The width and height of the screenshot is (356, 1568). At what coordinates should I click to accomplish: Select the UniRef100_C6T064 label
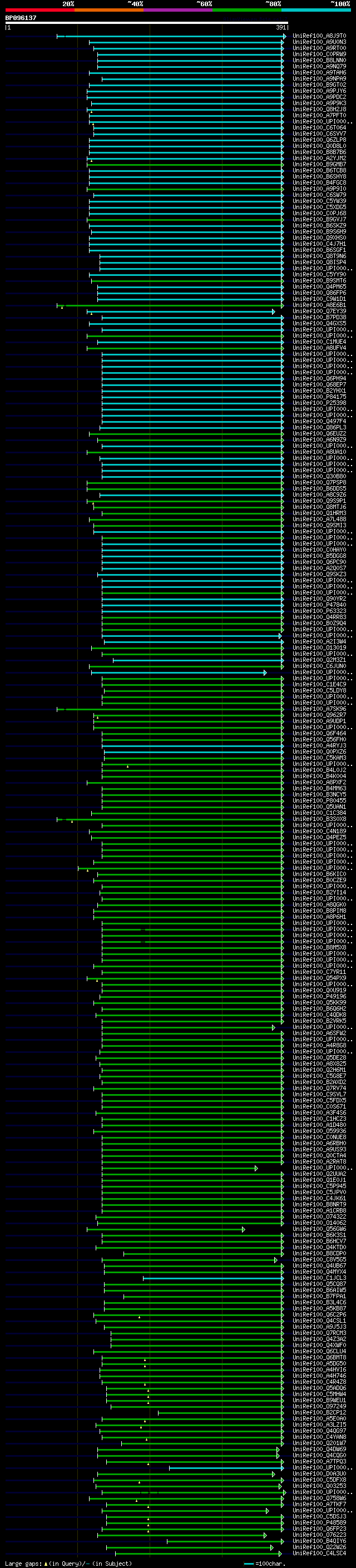319,128
